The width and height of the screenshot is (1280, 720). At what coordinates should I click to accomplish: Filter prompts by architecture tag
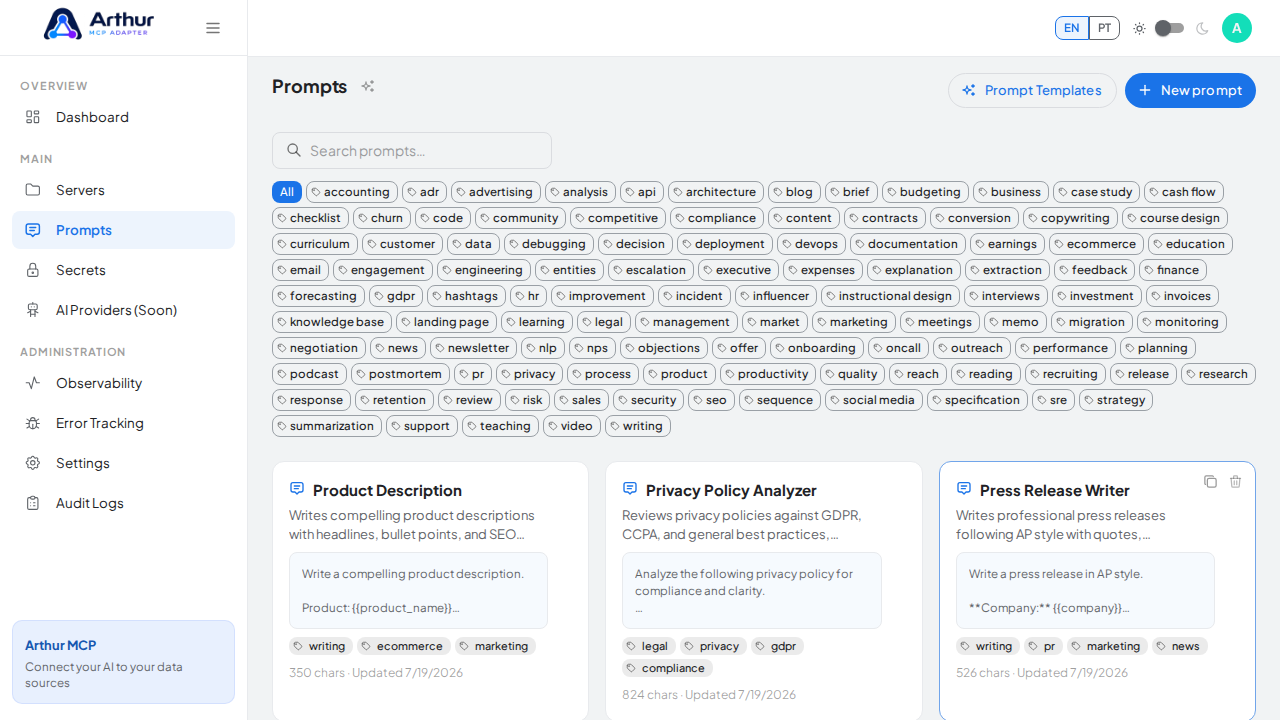(x=716, y=192)
